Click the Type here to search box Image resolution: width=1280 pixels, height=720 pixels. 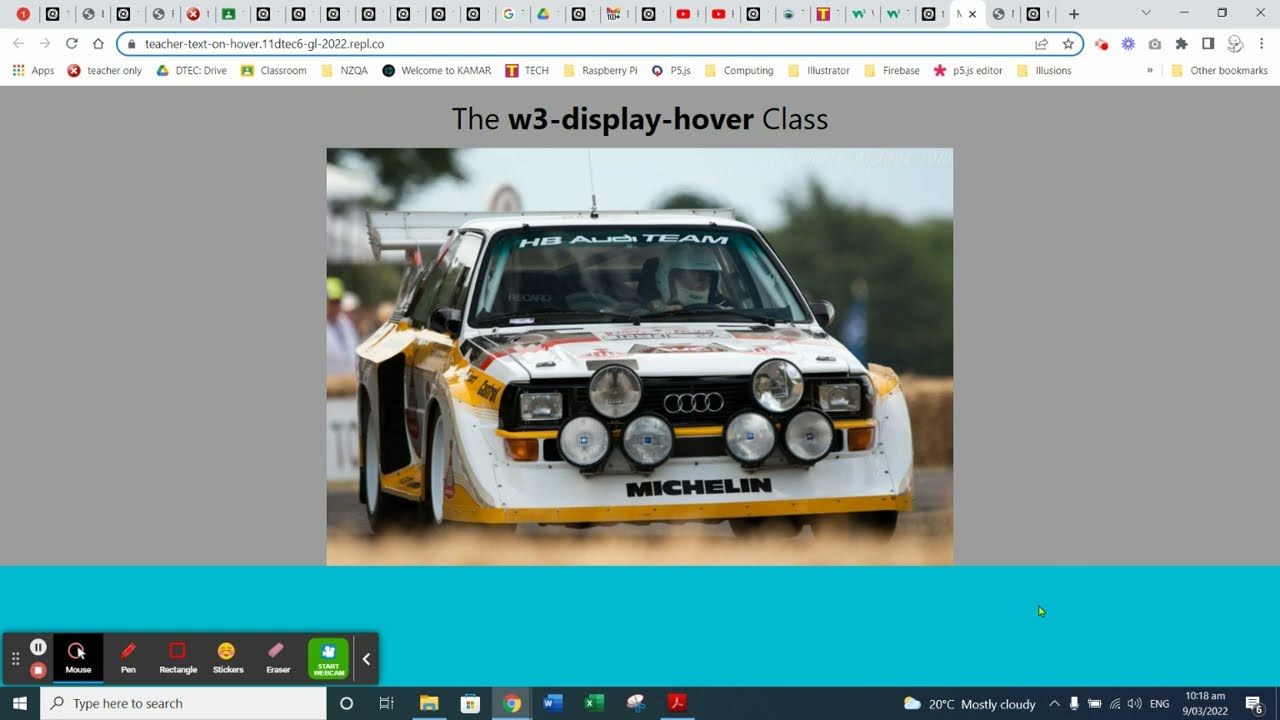183,703
